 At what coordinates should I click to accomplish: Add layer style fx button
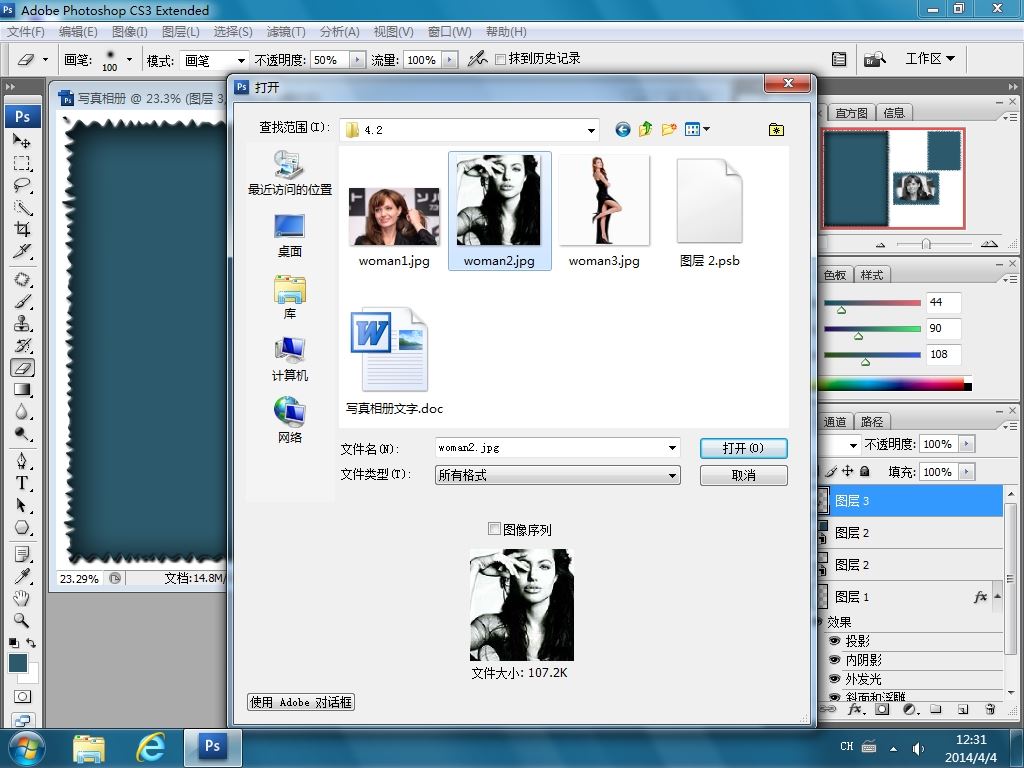click(x=855, y=709)
